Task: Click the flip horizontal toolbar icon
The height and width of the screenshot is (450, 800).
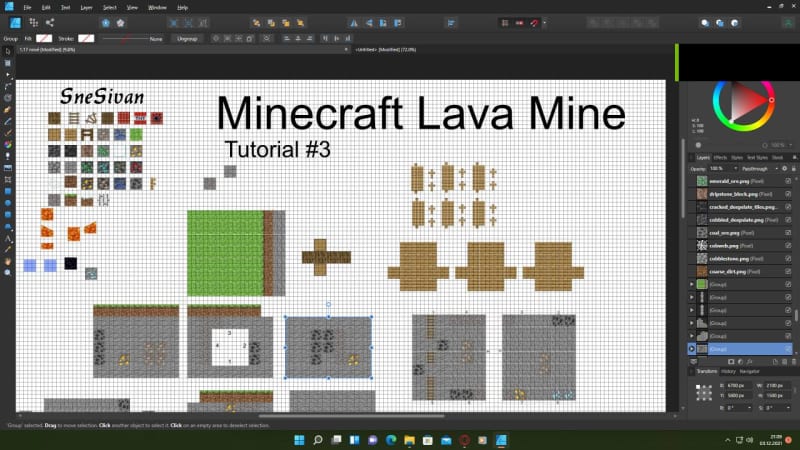Action: (x=354, y=23)
